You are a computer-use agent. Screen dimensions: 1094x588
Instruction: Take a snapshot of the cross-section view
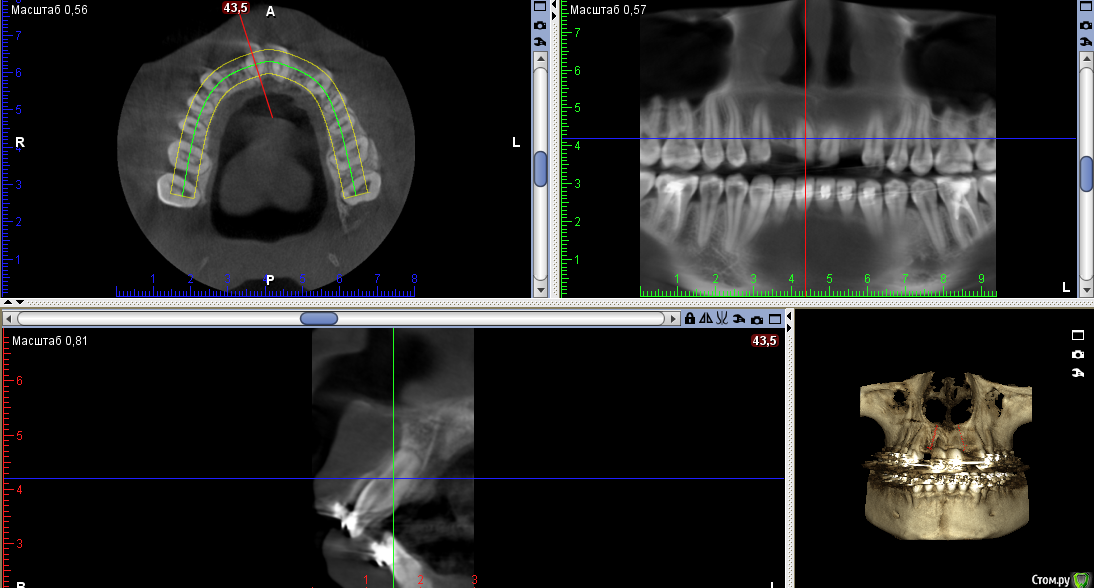[756, 318]
